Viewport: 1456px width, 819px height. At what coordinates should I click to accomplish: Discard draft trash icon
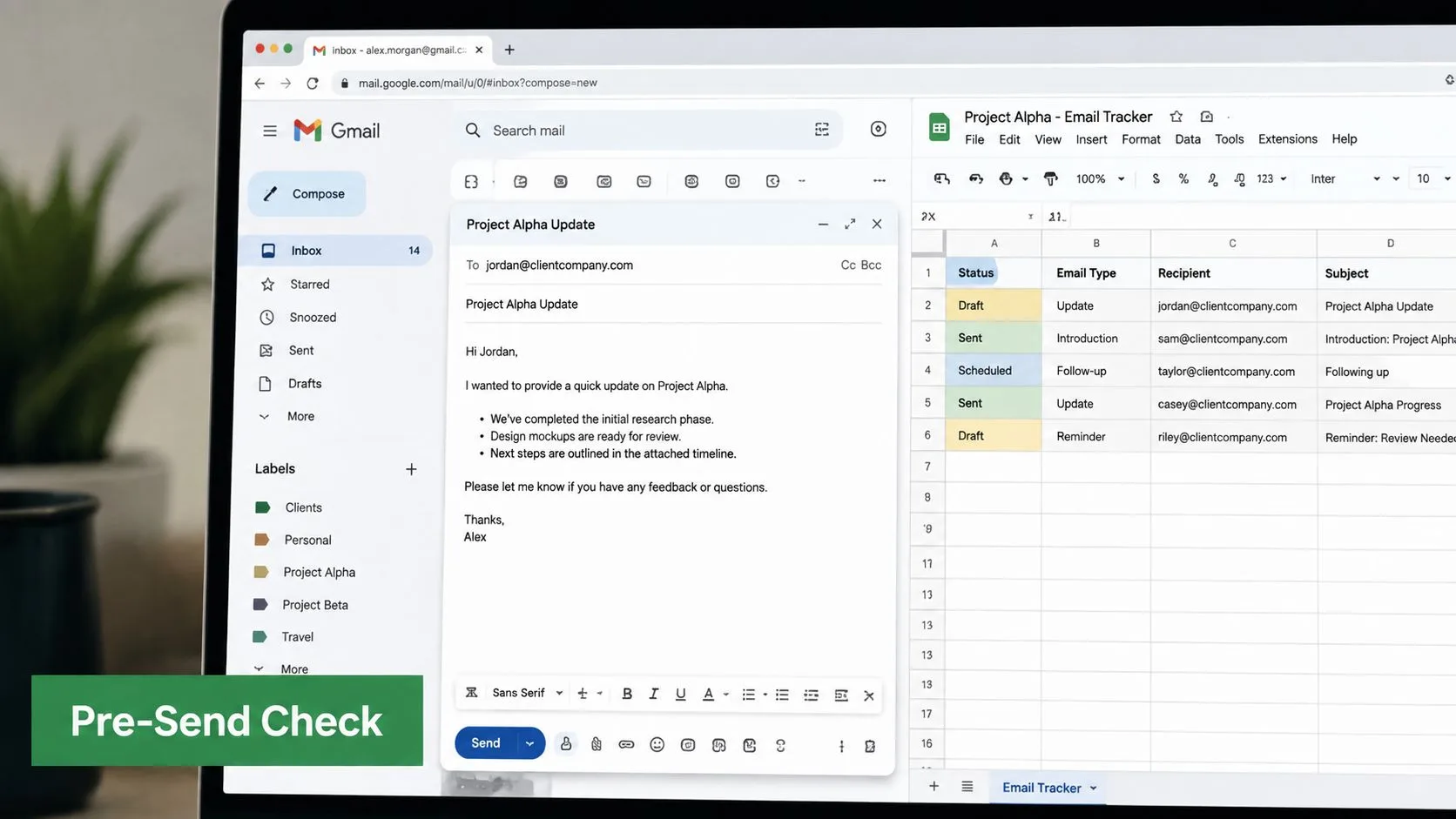coord(869,747)
